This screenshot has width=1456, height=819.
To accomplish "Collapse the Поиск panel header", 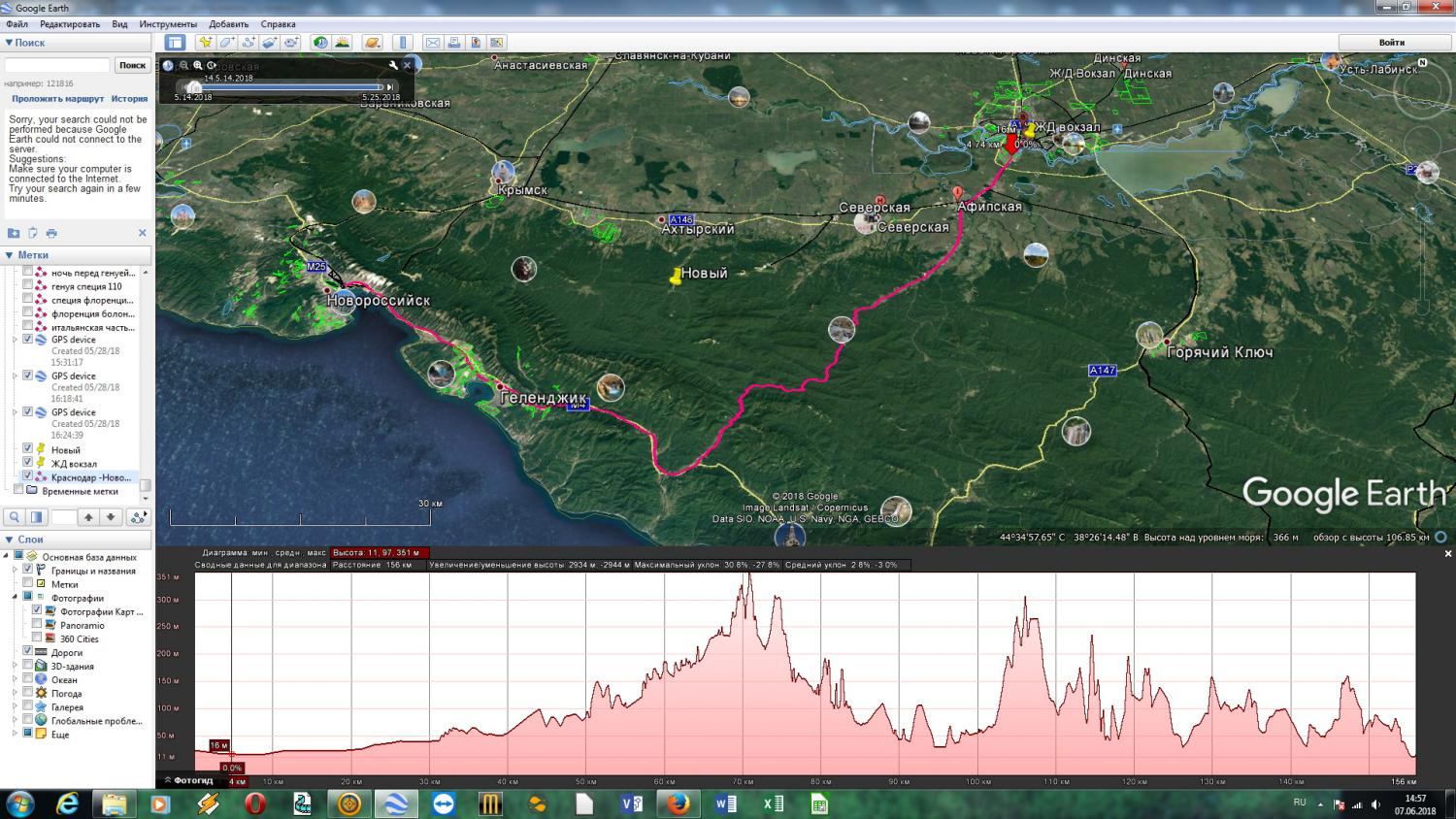I will 76,43.
